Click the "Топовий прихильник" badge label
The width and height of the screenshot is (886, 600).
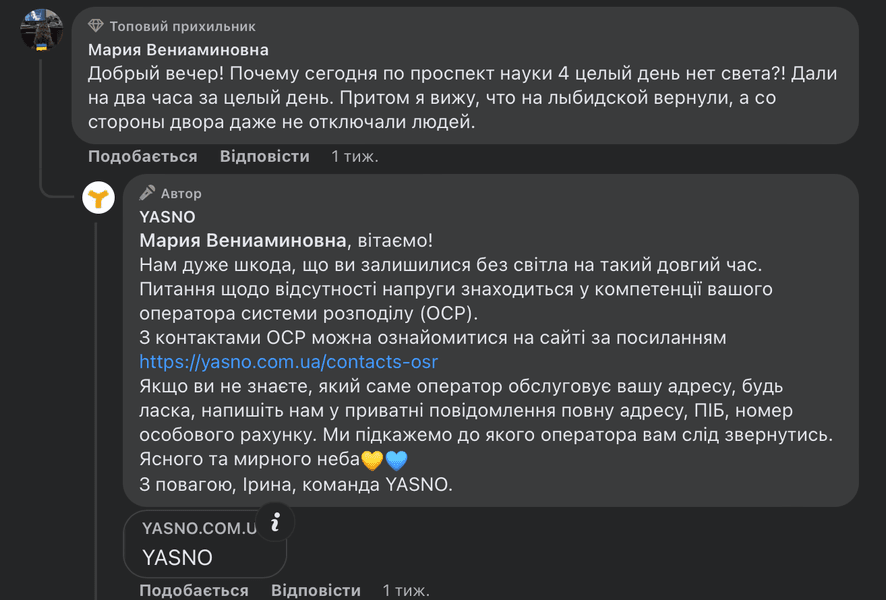[x=182, y=26]
